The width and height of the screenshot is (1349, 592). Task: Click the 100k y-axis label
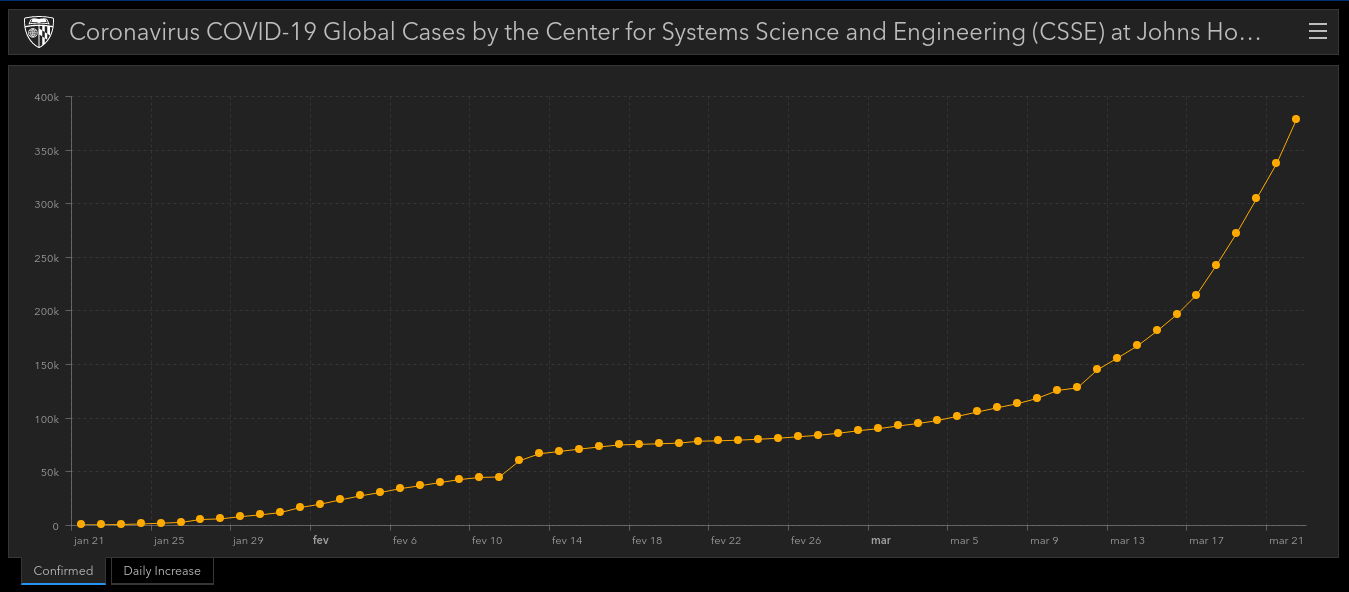pyautogui.click(x=47, y=419)
